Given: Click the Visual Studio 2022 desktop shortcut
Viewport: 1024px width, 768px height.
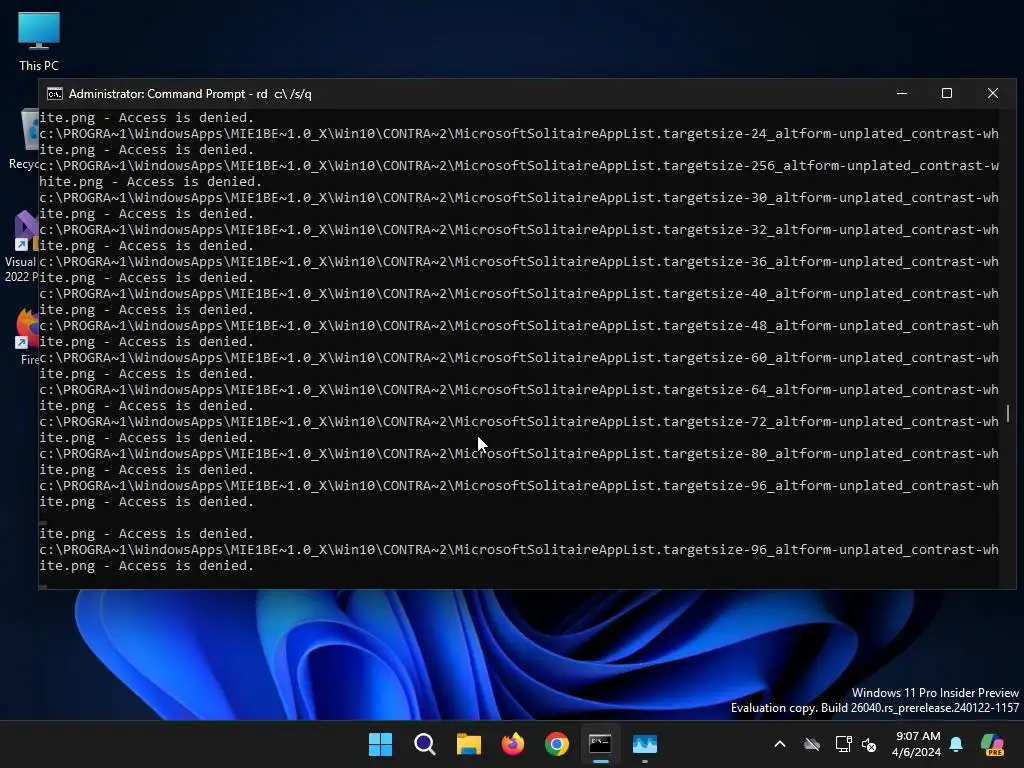Looking at the screenshot, I should 21,247.
